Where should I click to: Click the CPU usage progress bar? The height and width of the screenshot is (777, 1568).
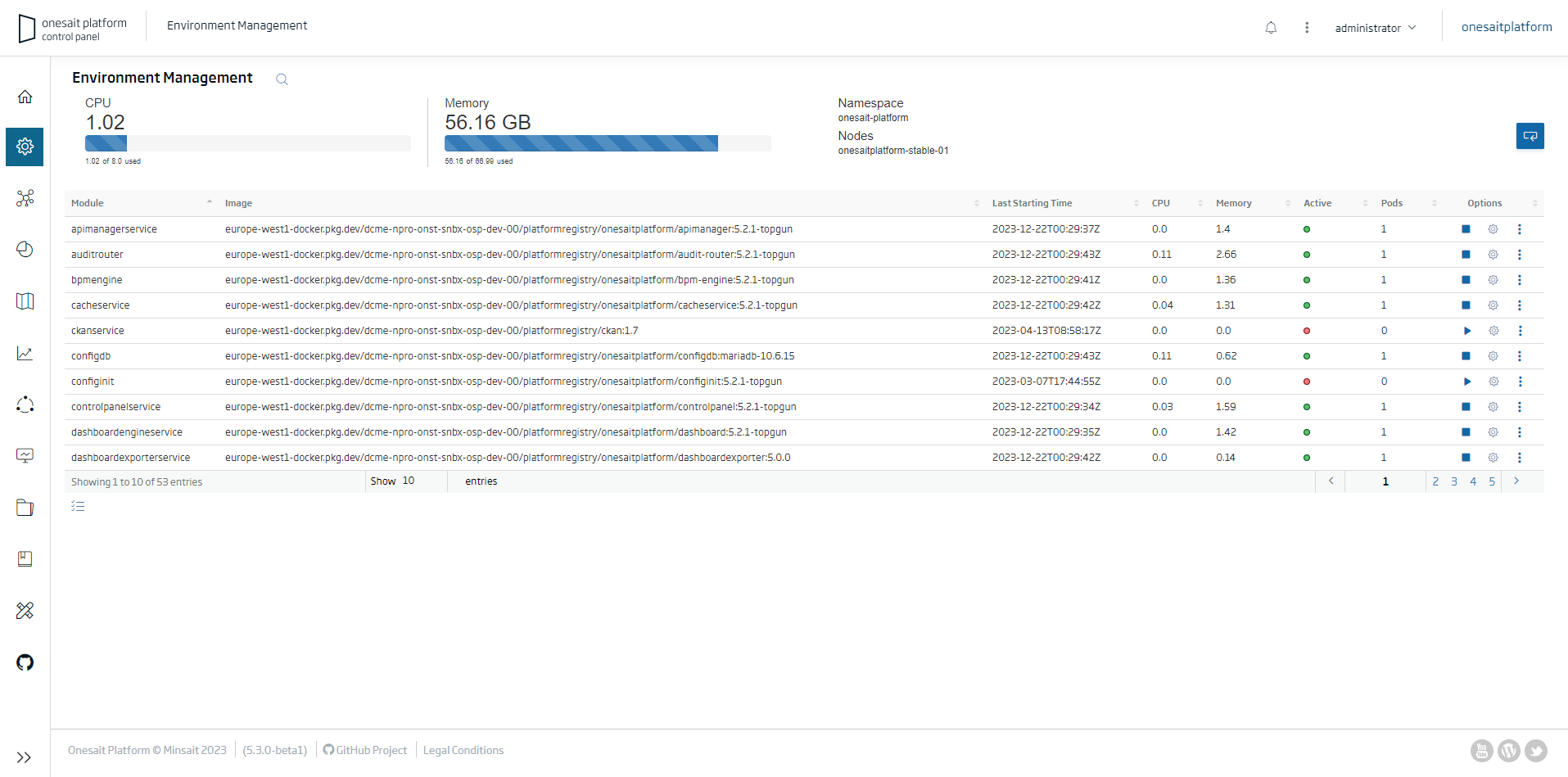[248, 143]
